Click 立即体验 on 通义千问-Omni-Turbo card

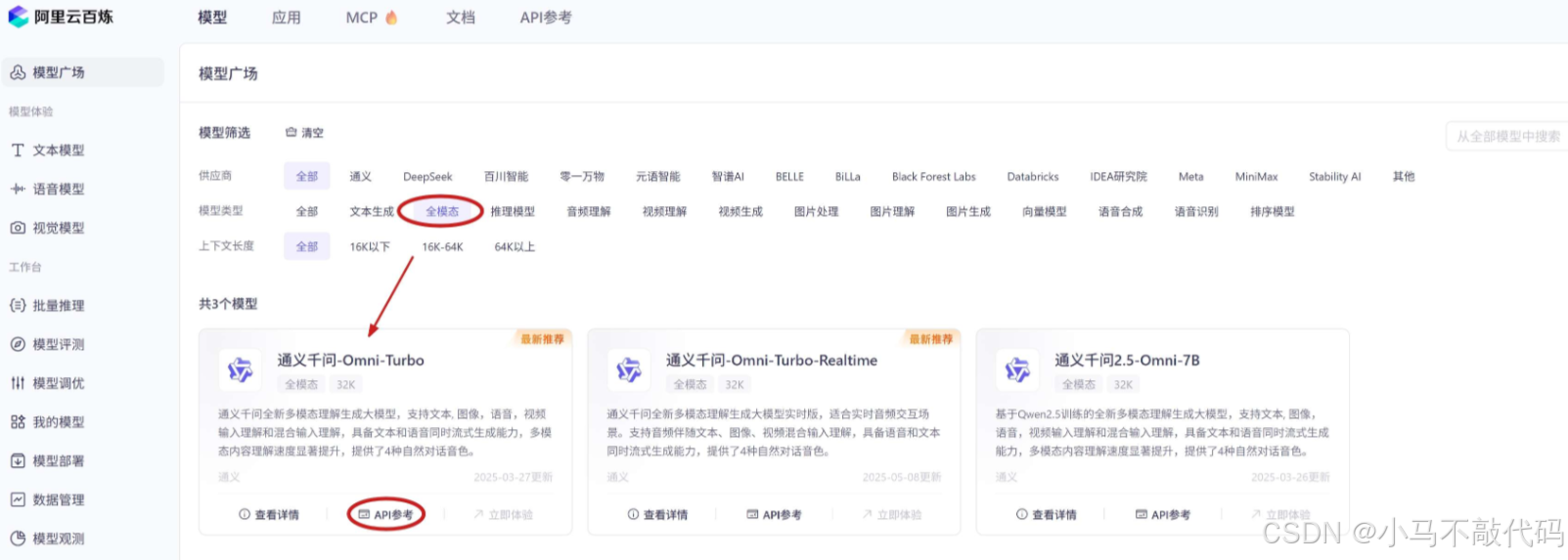pyautogui.click(x=503, y=515)
